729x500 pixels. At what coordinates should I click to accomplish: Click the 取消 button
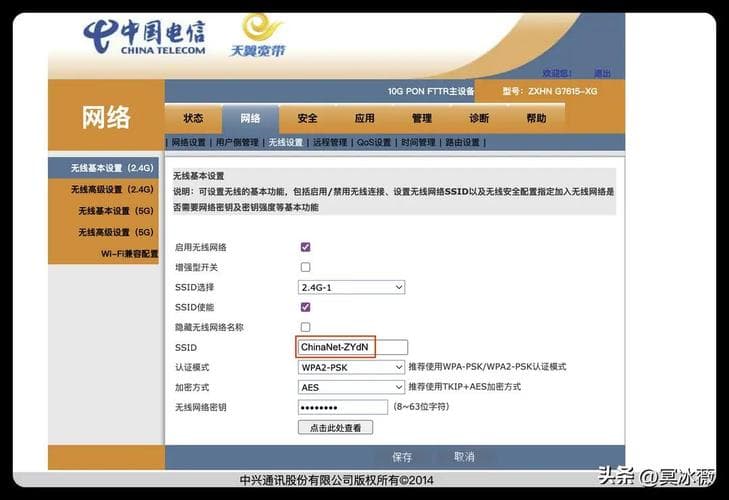point(464,457)
